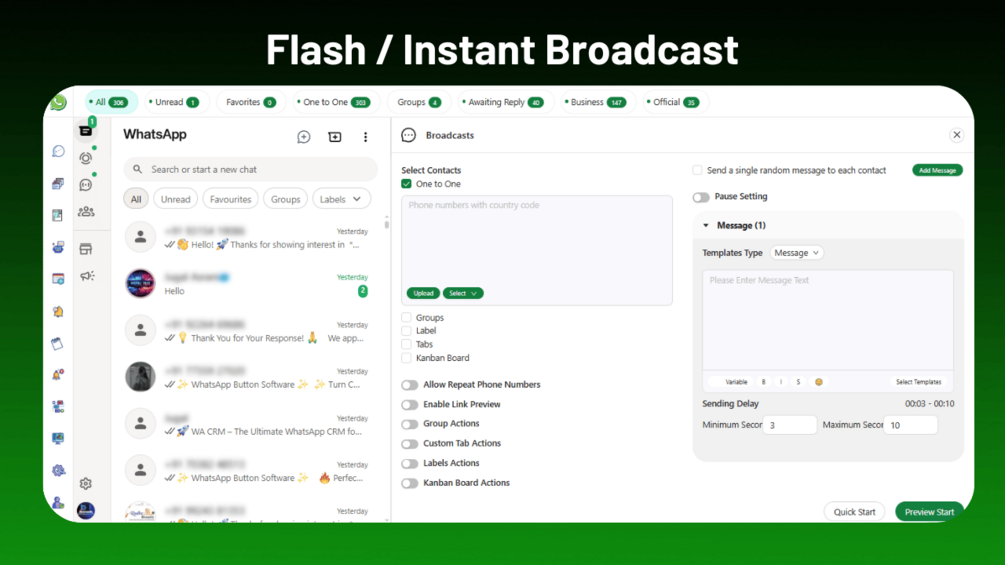Open the bot icon in far-left sidebar
Image resolution: width=1005 pixels, height=565 pixels.
tap(58, 247)
